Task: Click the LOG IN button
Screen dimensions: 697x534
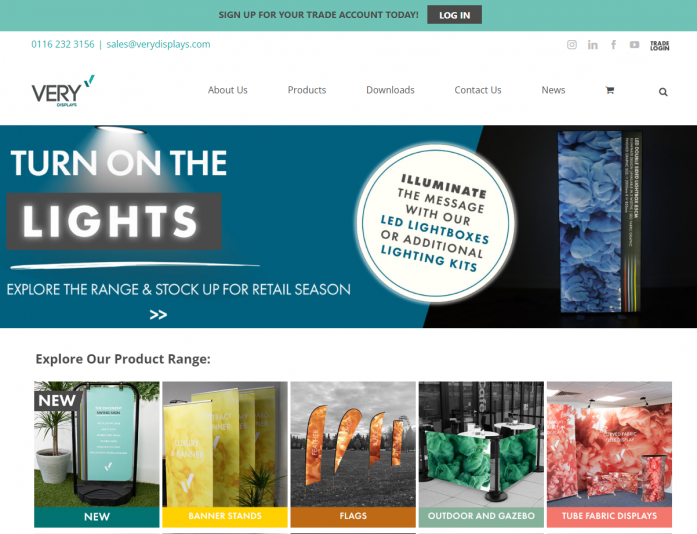Action: point(454,15)
